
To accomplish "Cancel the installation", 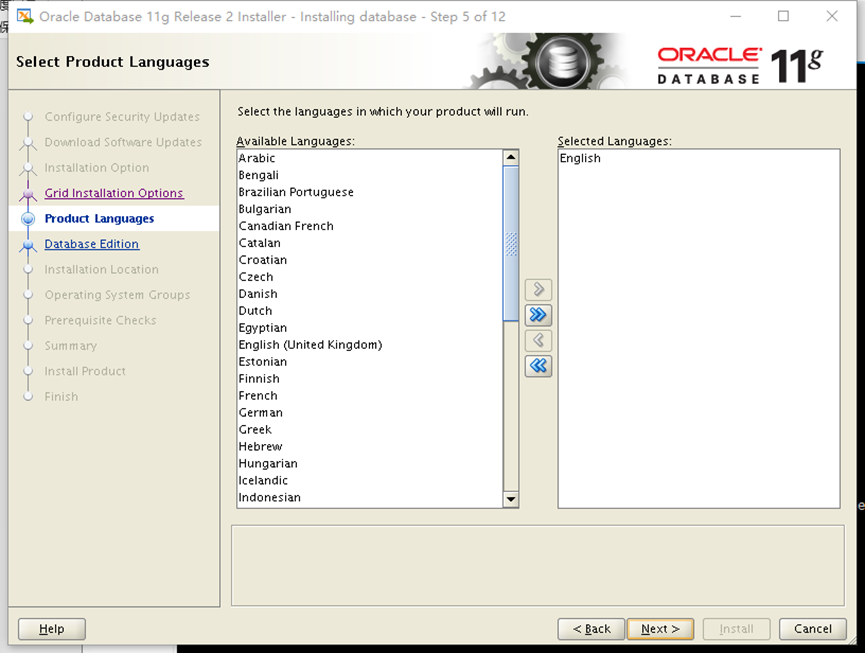I will (x=813, y=629).
